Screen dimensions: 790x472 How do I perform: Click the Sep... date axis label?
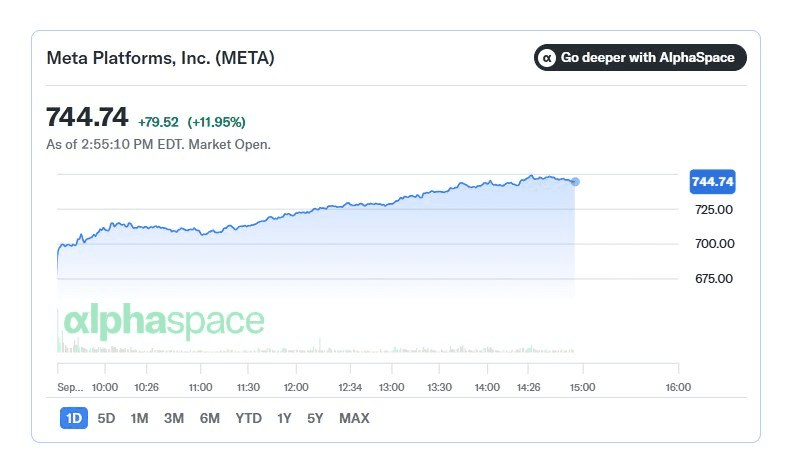pos(70,387)
